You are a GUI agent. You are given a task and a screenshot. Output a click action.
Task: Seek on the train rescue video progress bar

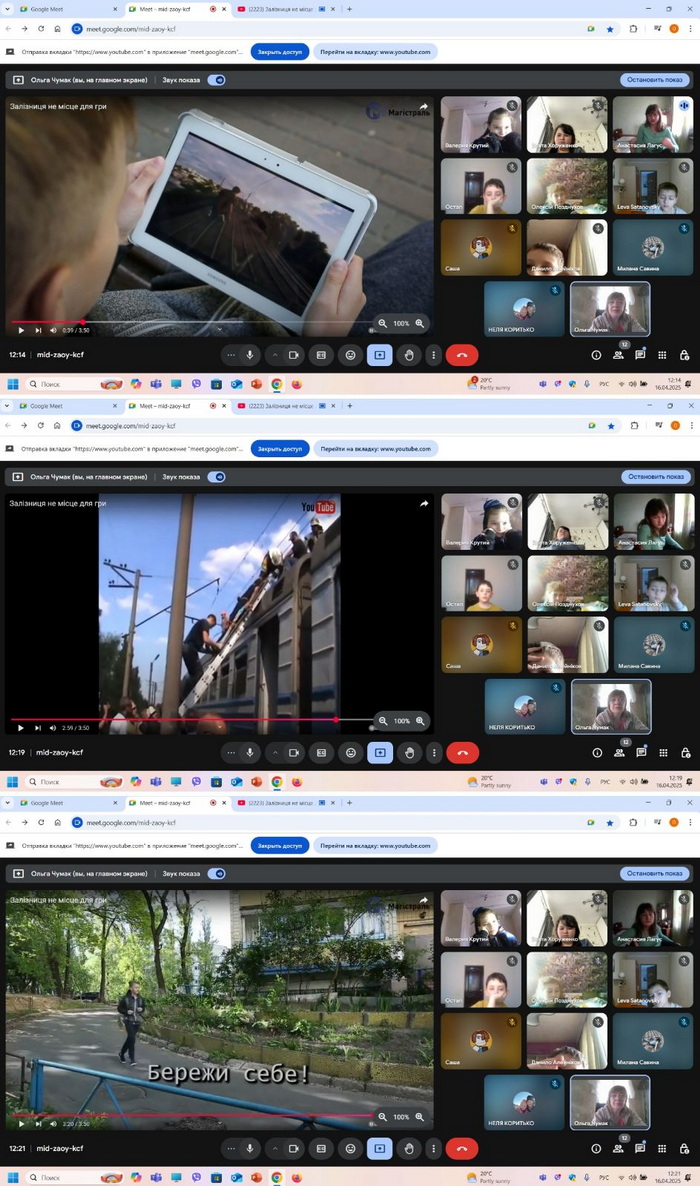coord(191,719)
